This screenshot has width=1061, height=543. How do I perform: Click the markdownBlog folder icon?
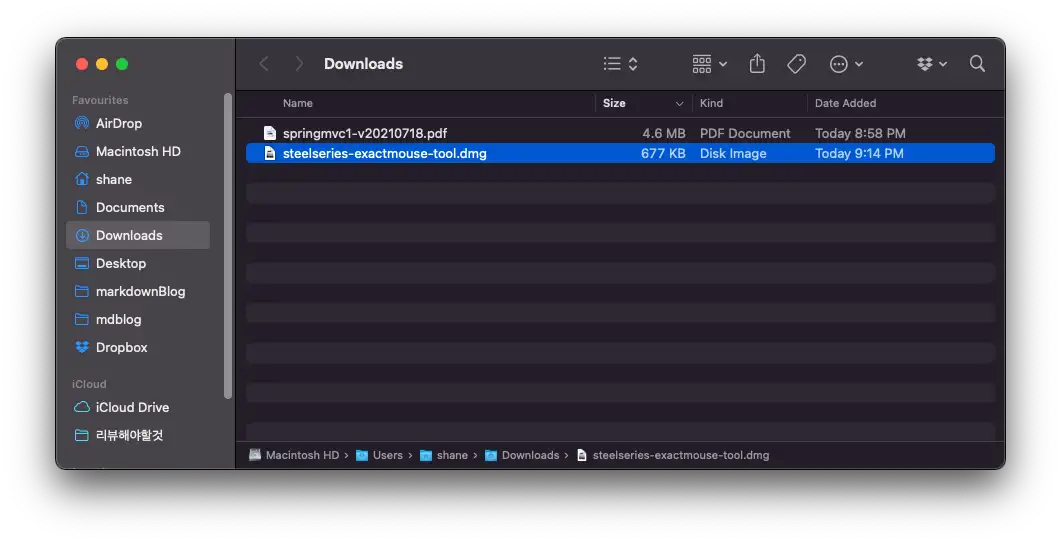[x=82, y=291]
